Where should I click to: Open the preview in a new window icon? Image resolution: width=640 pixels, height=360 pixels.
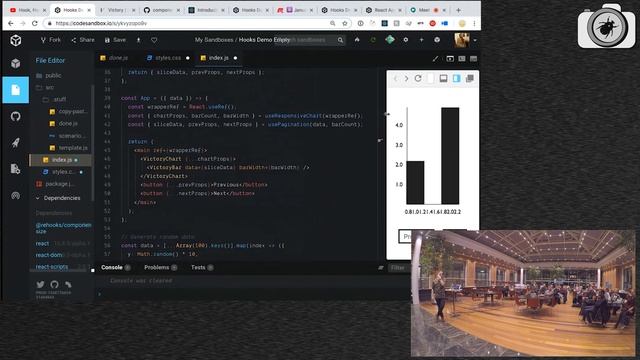(x=470, y=78)
